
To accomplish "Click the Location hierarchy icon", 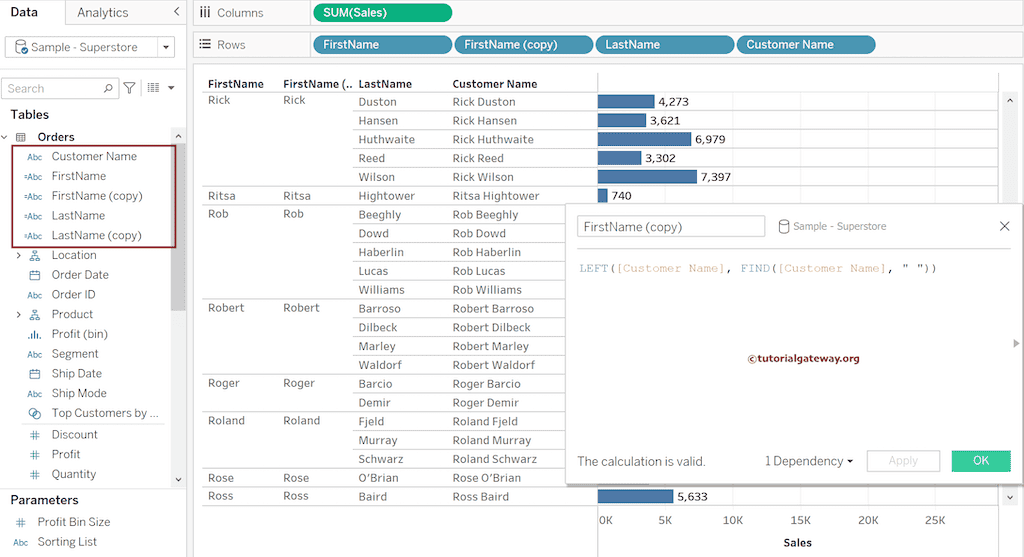I will coord(35,255).
